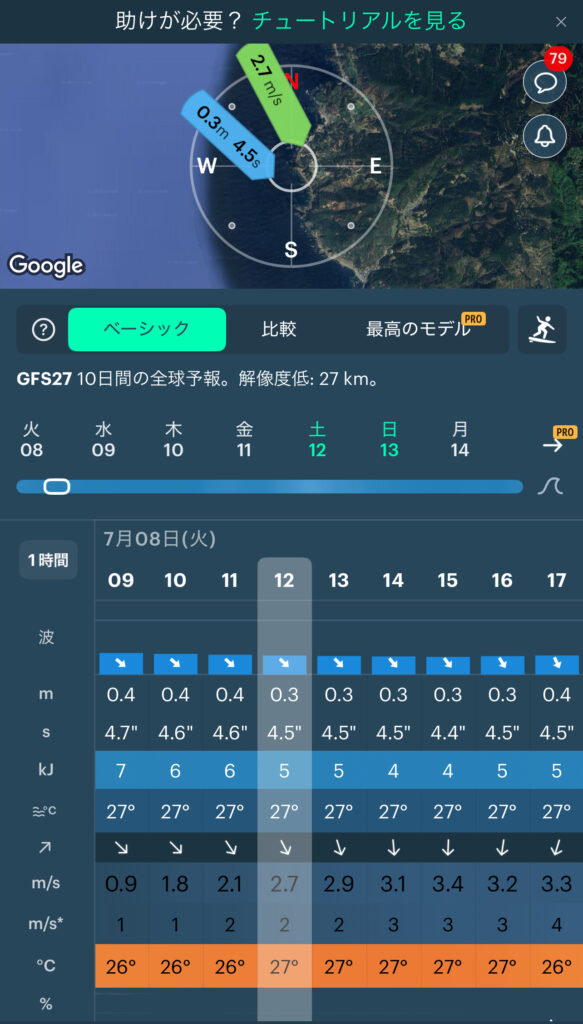Jump to Saturday 土 12 forecast
This screenshot has height=1024, width=583.
[x=317, y=440]
